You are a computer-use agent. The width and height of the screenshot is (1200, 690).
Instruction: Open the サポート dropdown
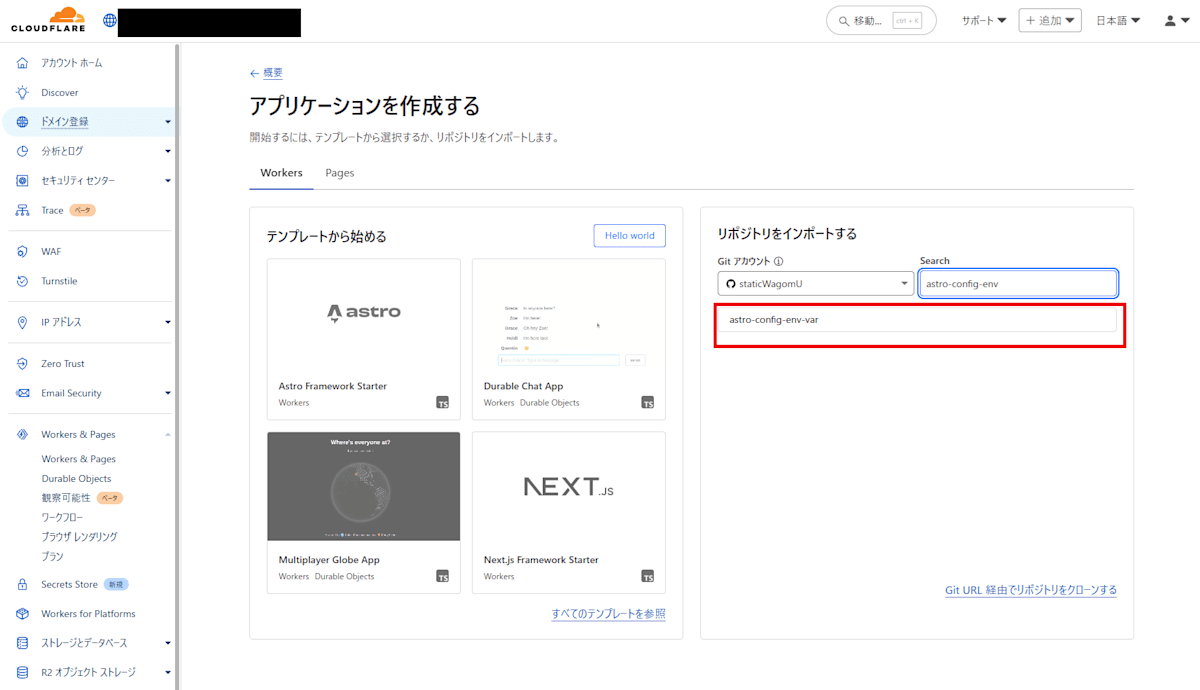(984, 20)
